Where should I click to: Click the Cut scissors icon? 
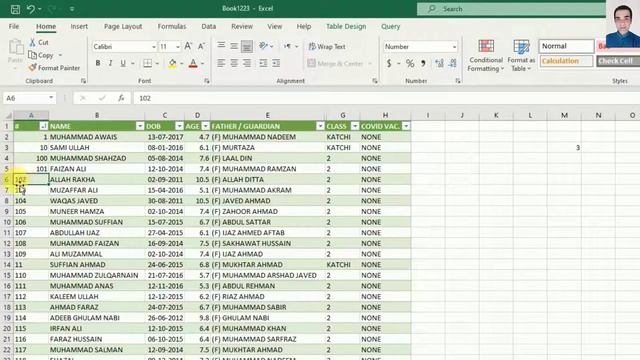tap(32, 42)
